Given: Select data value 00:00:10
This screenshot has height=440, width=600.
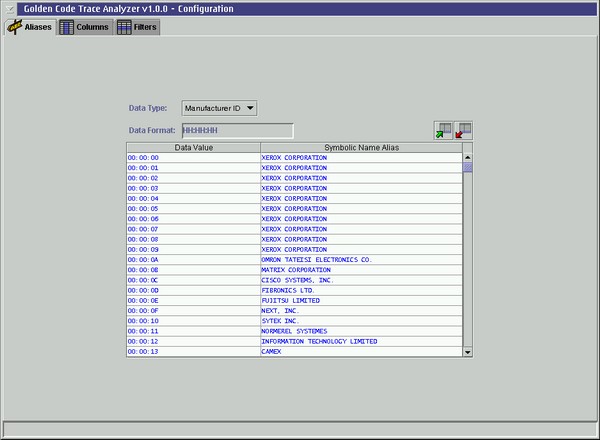Looking at the screenshot, I should click(194, 321).
